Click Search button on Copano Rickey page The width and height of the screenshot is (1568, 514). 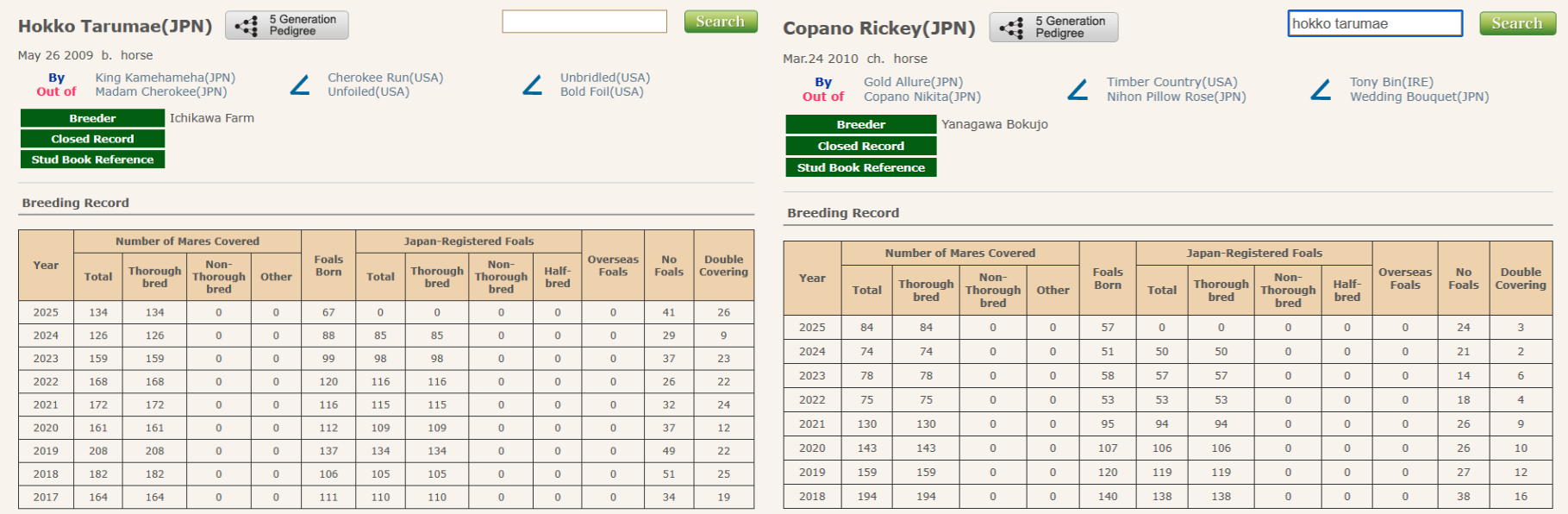1517,23
